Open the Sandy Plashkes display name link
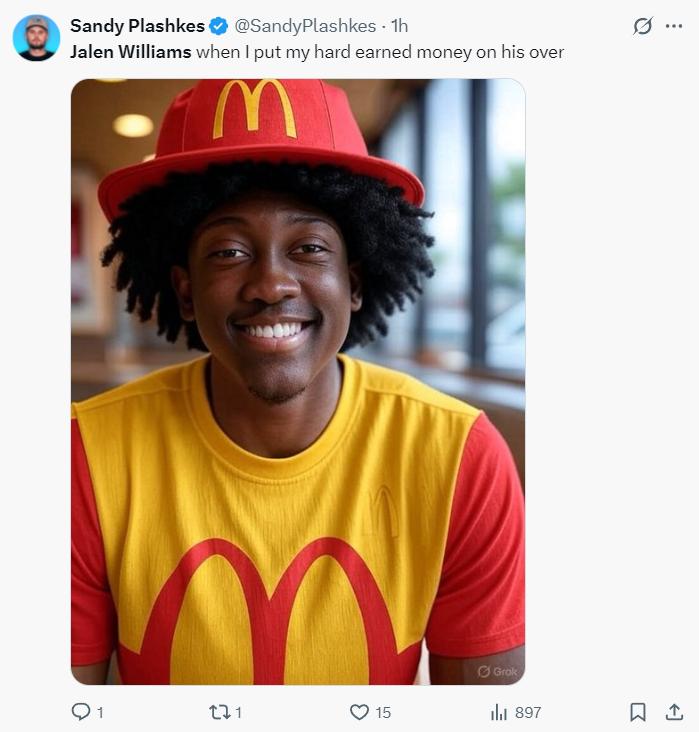Viewport: 699px width, 732px height. tap(137, 26)
